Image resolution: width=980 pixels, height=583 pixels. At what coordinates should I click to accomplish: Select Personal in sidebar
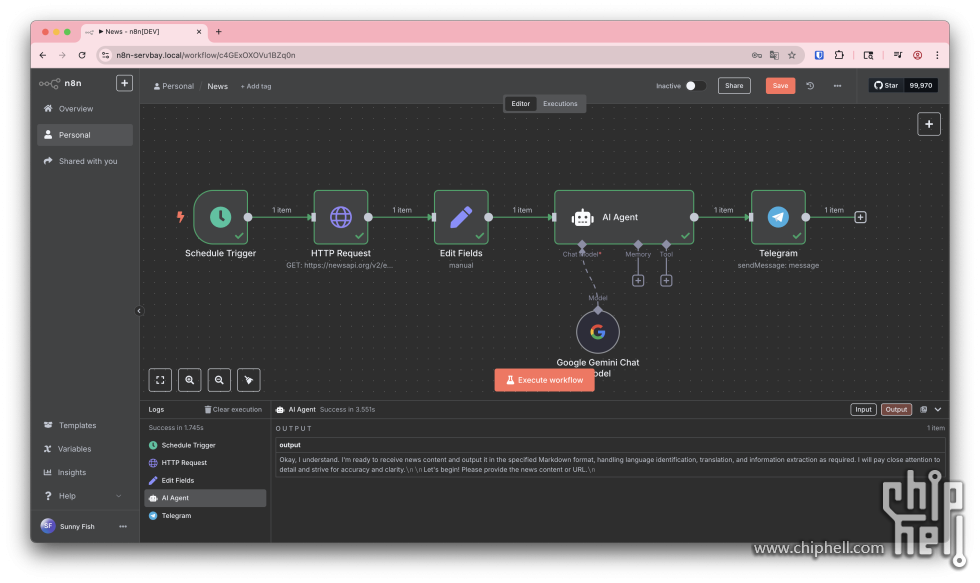85,135
